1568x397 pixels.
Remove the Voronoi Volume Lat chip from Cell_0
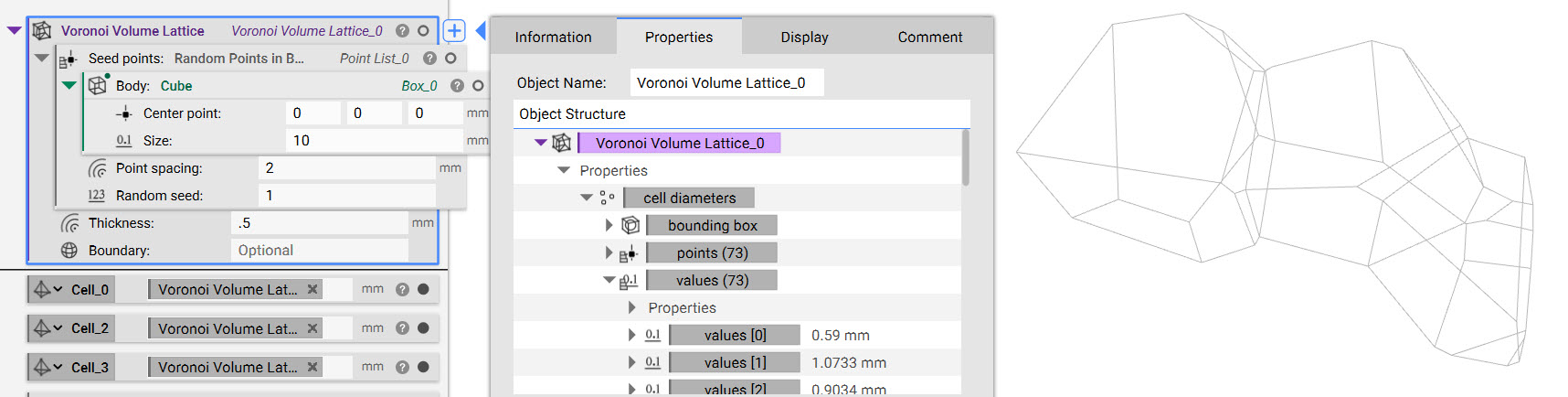pyautogui.click(x=313, y=289)
